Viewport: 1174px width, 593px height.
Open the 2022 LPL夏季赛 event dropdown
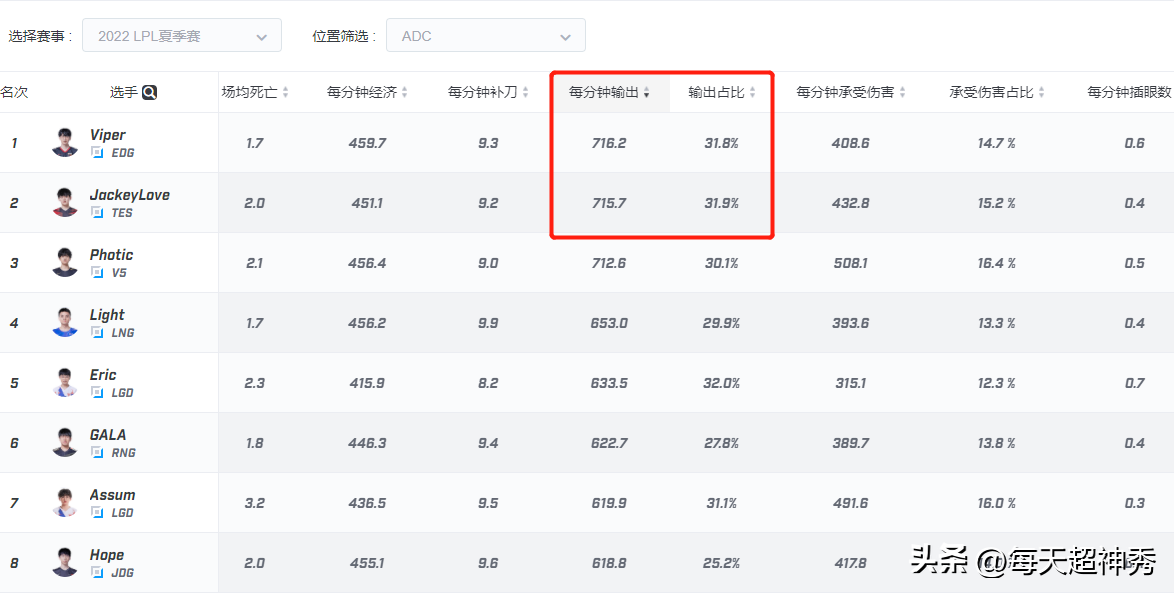(182, 36)
